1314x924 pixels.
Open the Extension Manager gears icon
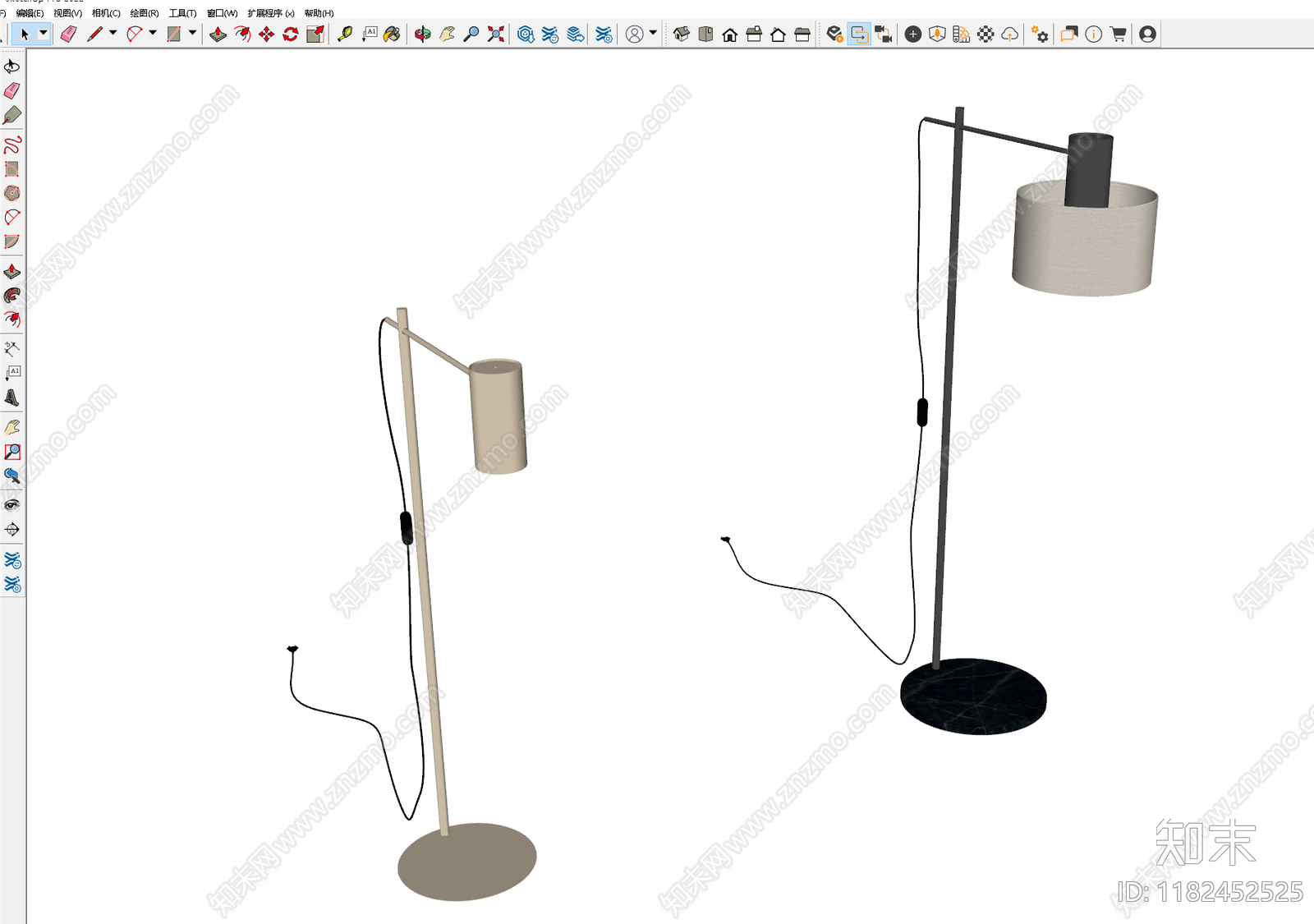click(1040, 34)
